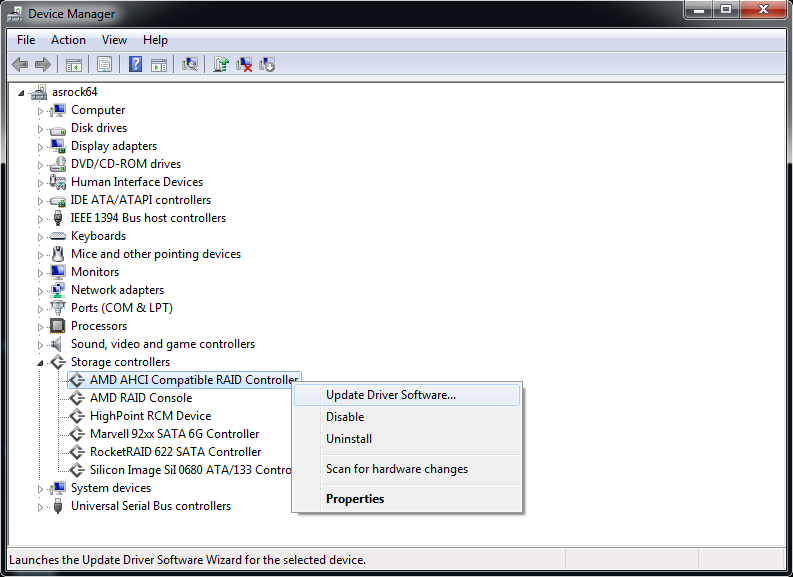Image resolution: width=793 pixels, height=577 pixels.
Task: Click the Human Interface Devices category icon
Action: (x=58, y=182)
